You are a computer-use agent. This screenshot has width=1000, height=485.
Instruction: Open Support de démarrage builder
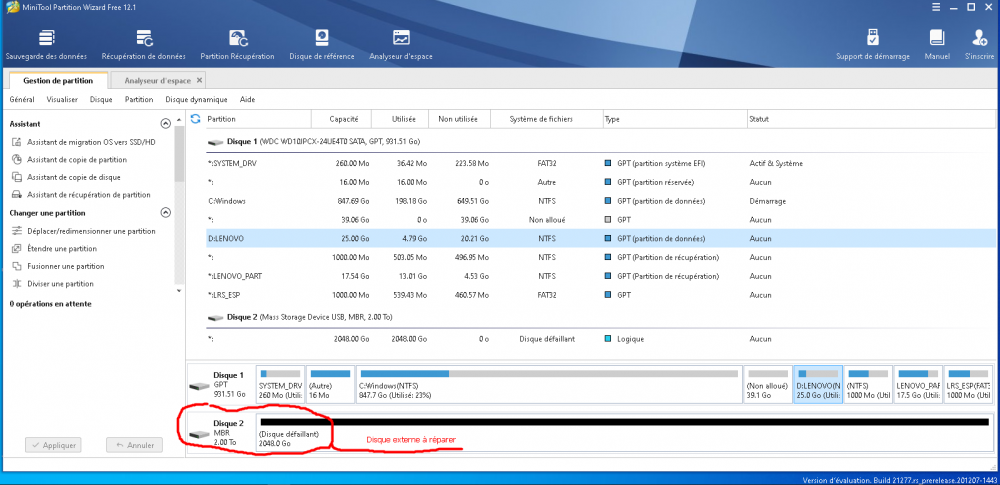872,44
